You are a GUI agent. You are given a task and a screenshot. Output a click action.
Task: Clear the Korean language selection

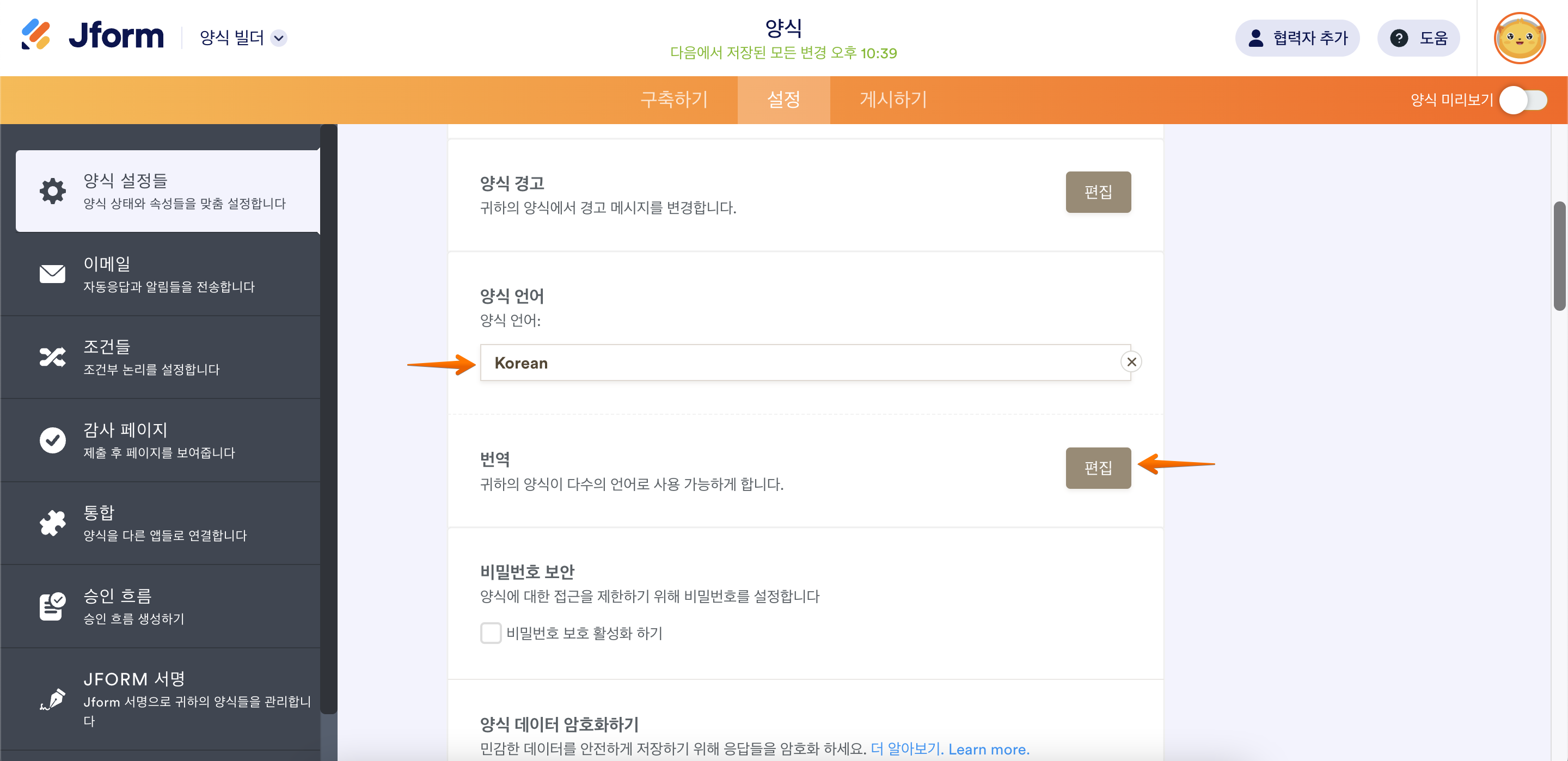(x=1131, y=362)
